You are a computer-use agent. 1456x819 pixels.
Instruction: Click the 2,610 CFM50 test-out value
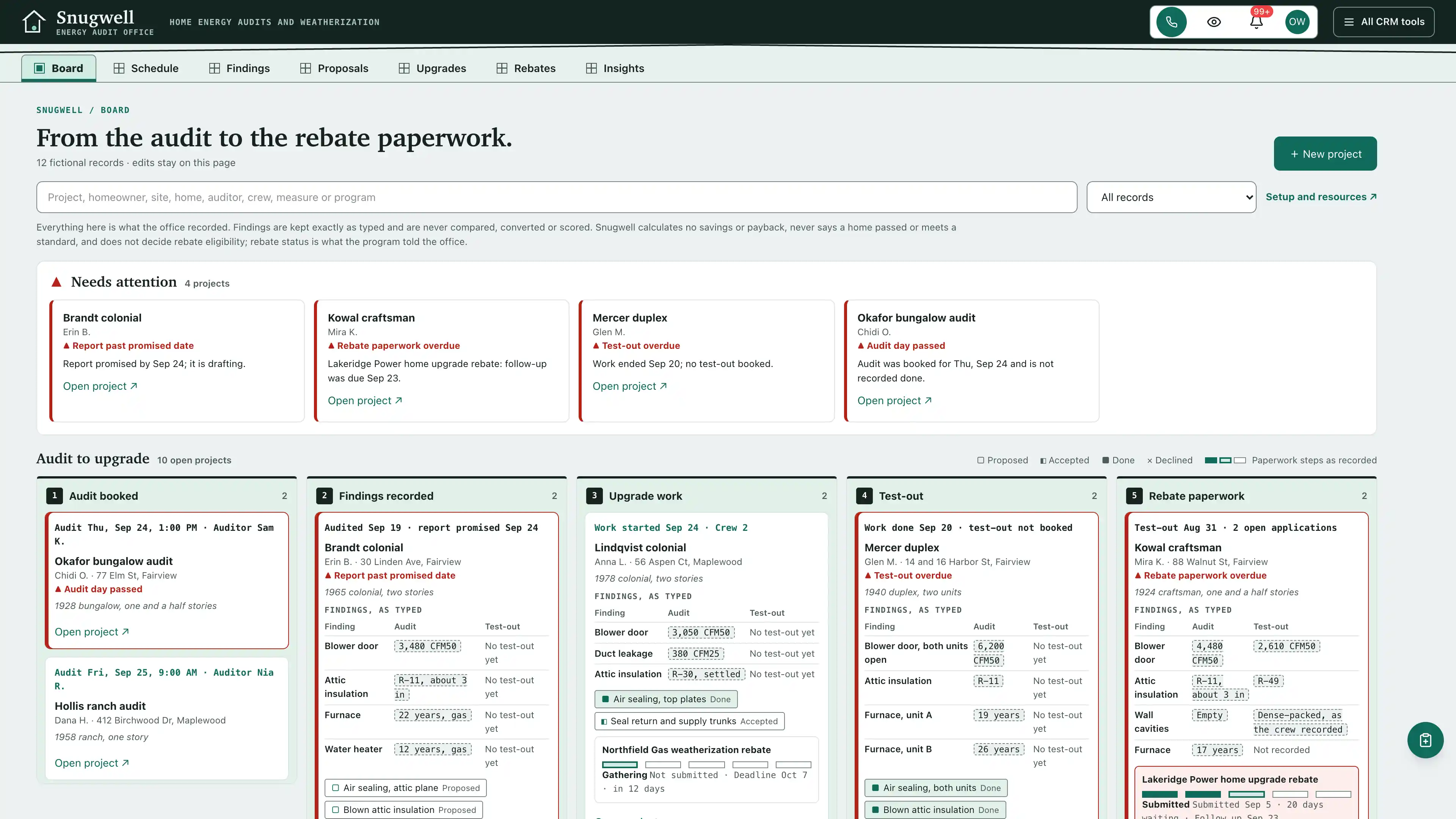click(x=1287, y=646)
